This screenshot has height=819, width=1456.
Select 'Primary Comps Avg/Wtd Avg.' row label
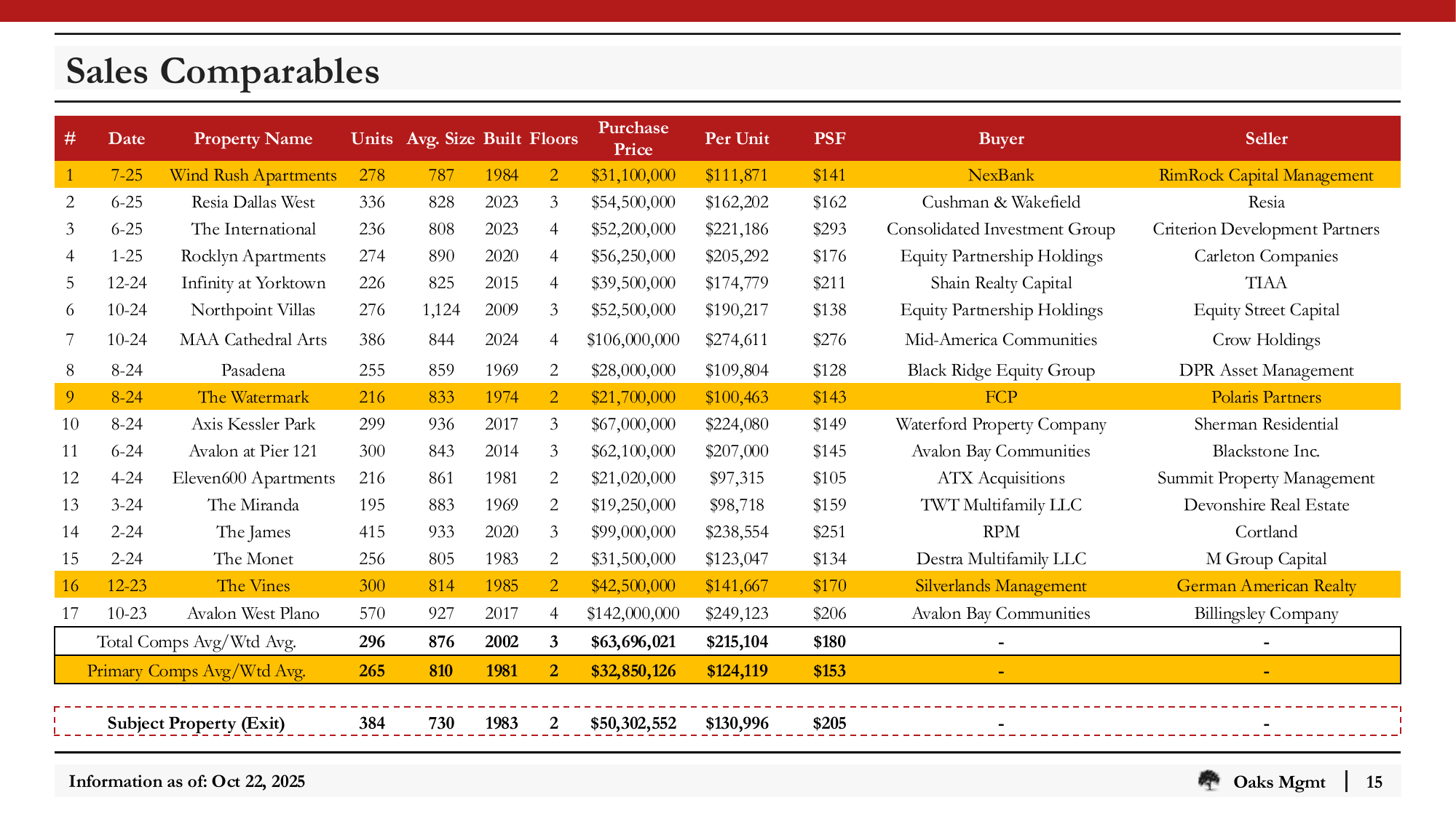pyautogui.click(x=197, y=670)
